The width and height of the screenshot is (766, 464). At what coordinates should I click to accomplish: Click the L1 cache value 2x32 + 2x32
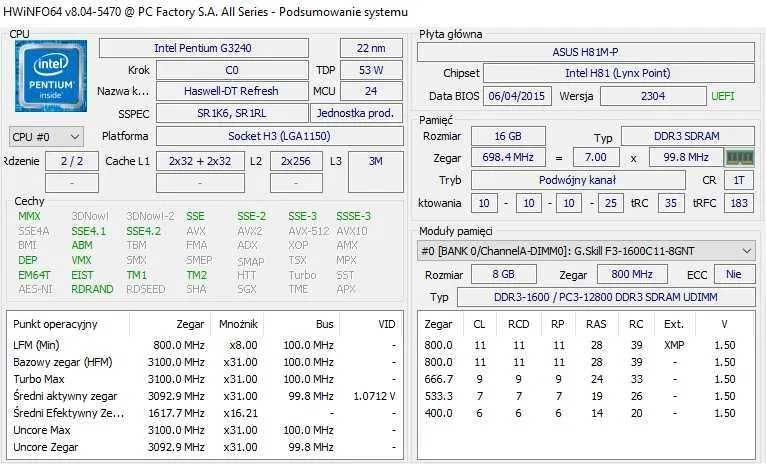pyautogui.click(x=200, y=161)
